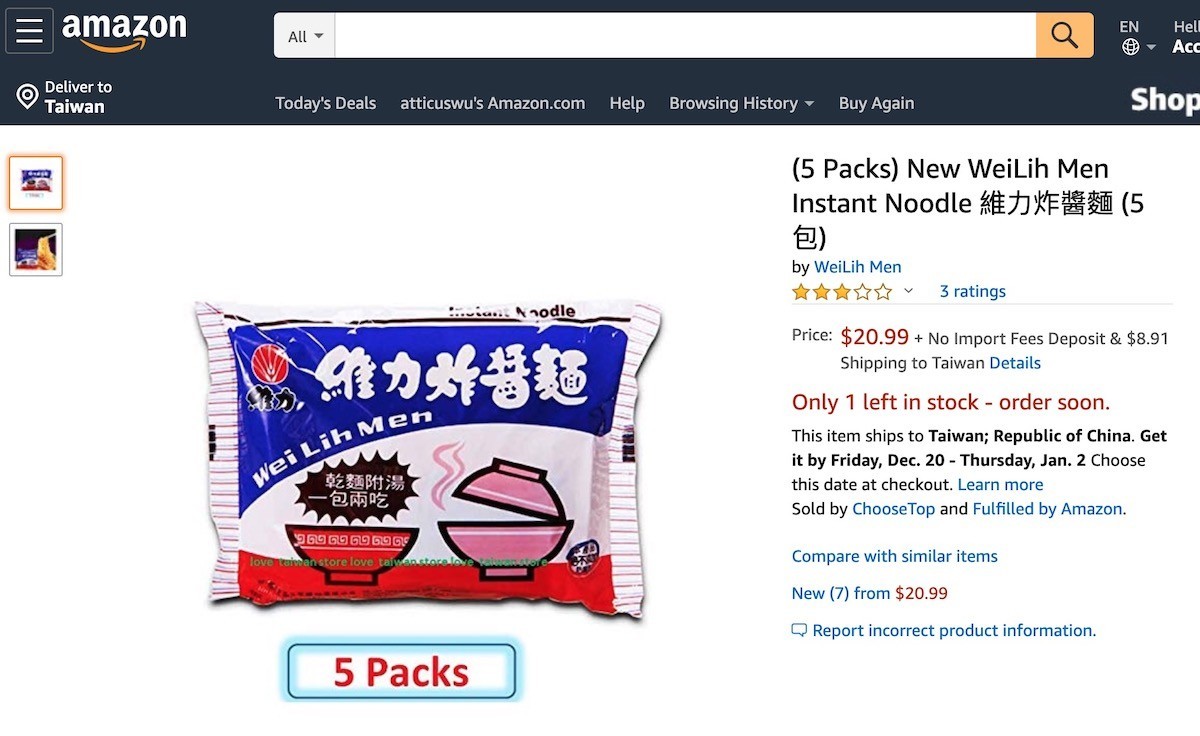Click Compare with similar items
This screenshot has width=1200, height=736.
coord(894,556)
